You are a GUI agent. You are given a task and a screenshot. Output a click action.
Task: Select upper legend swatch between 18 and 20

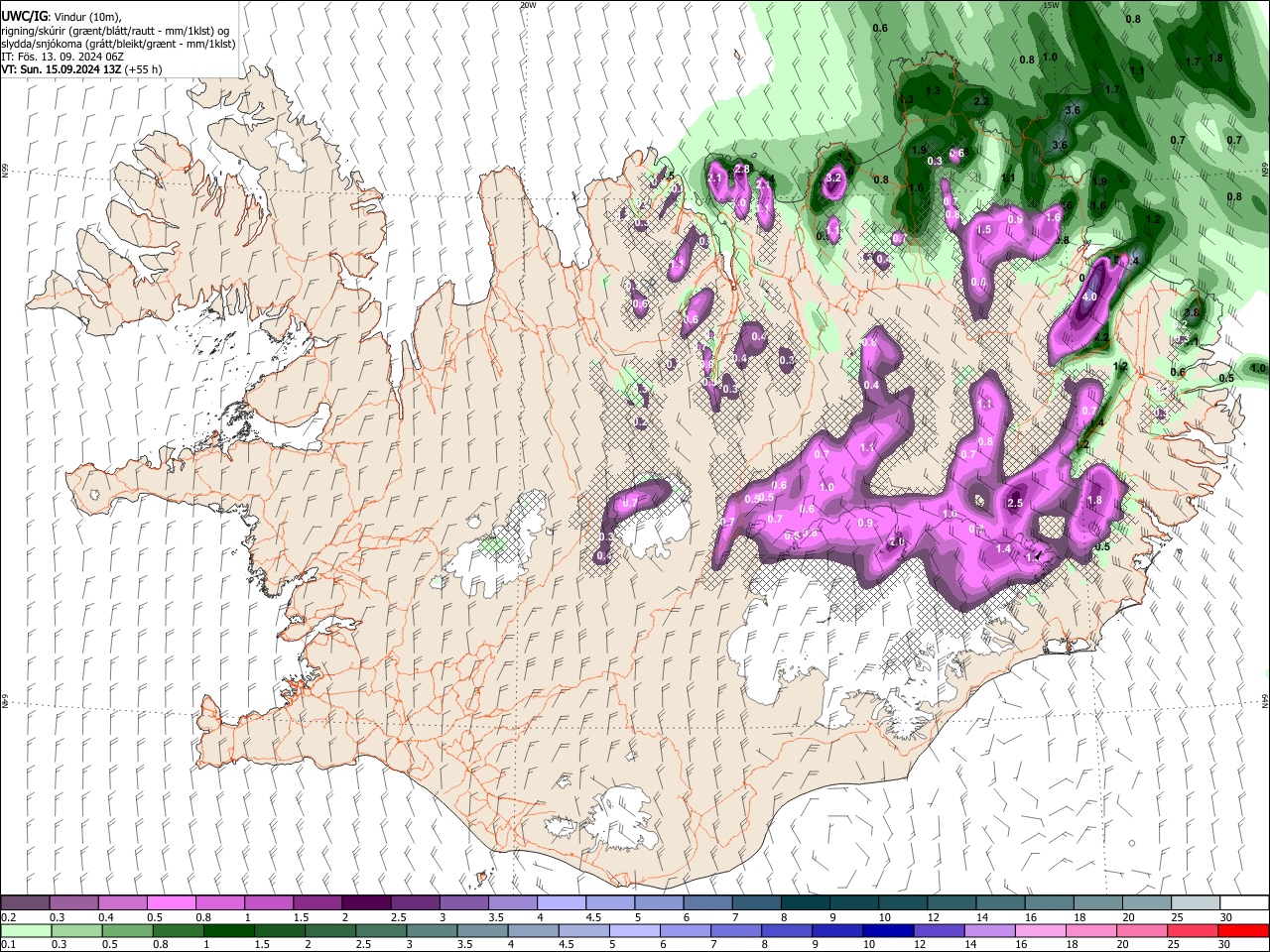click(x=1097, y=902)
